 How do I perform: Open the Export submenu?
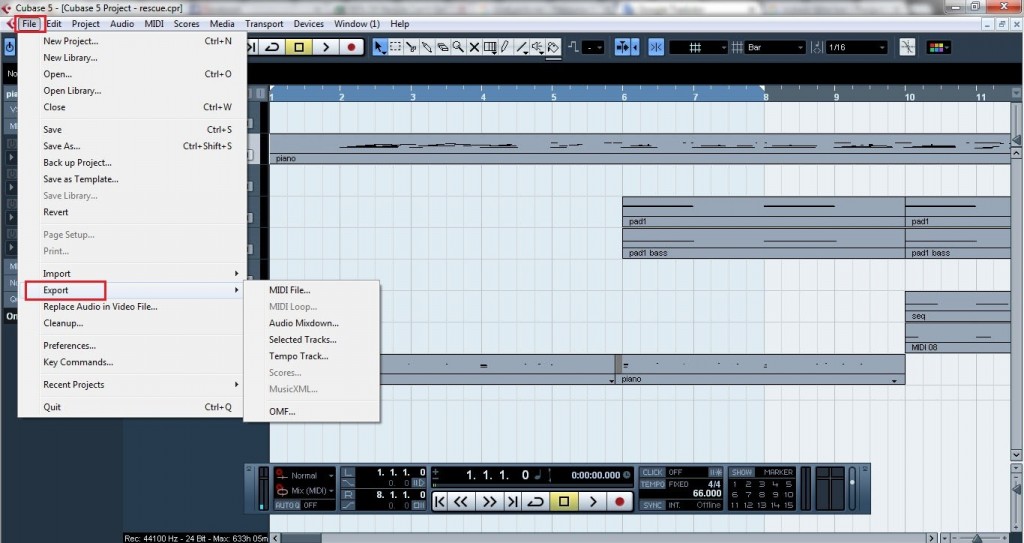133,290
